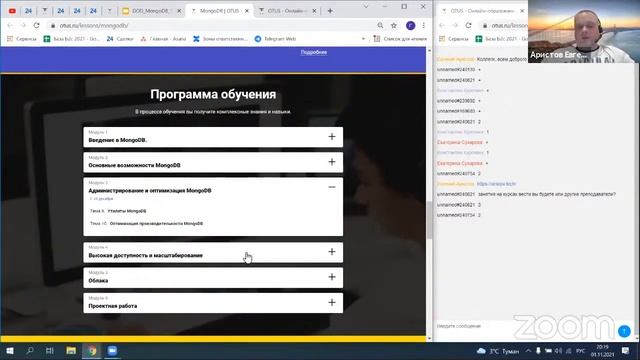Image resolution: width=640 pixels, height=360 pixels.
Task: Click the Подробнее link in the blue banner
Action: pyautogui.click(x=314, y=52)
